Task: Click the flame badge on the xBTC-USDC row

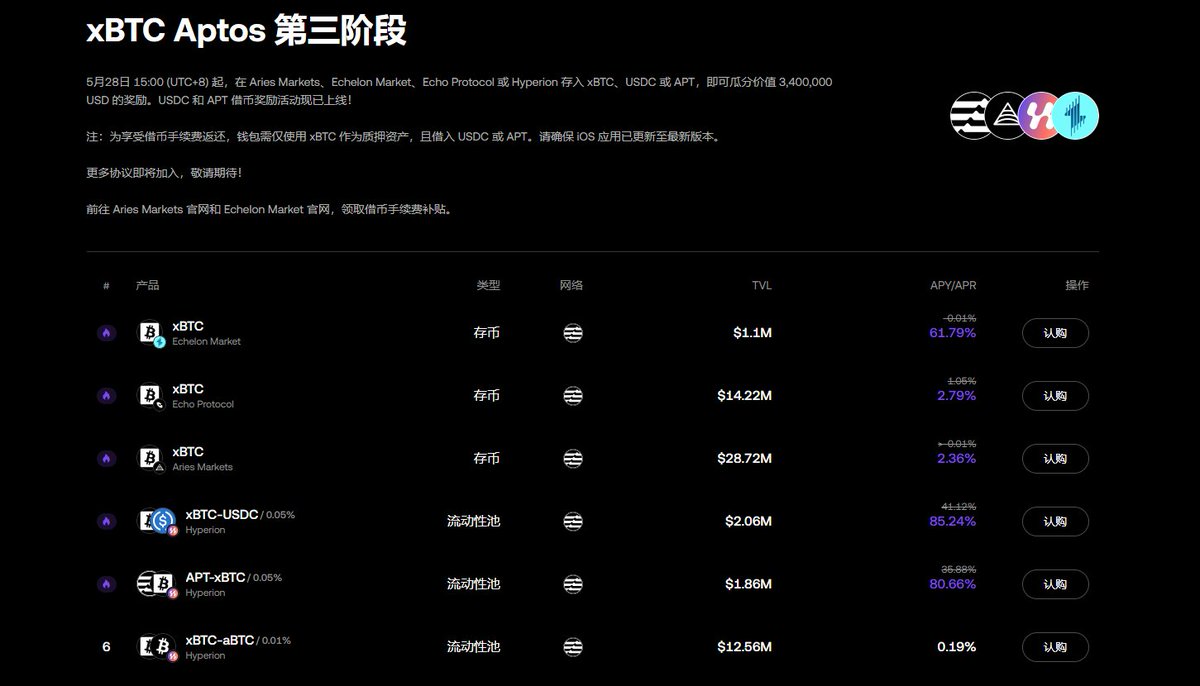Action: [107, 521]
